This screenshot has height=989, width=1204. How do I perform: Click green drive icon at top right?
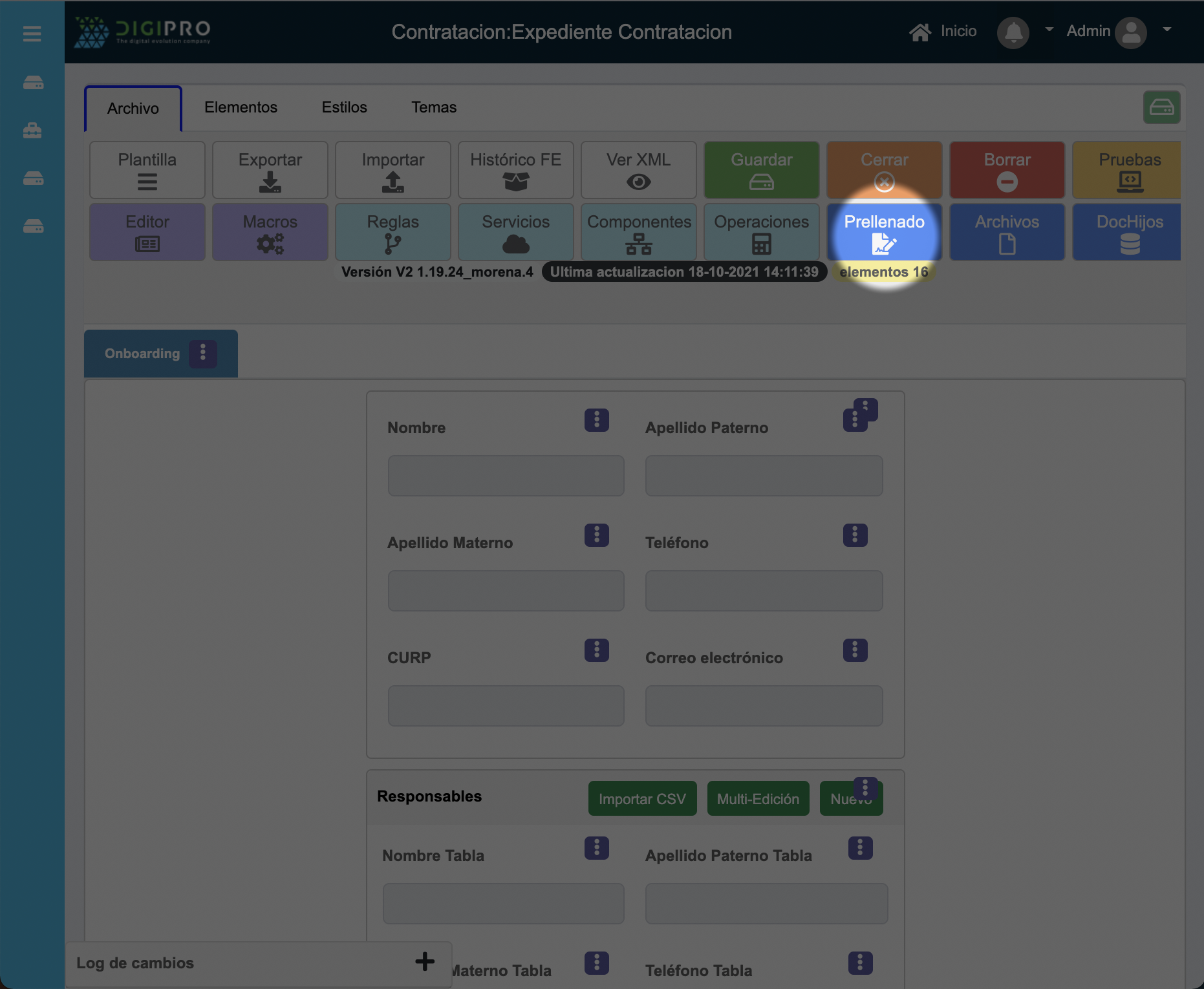[x=1161, y=107]
